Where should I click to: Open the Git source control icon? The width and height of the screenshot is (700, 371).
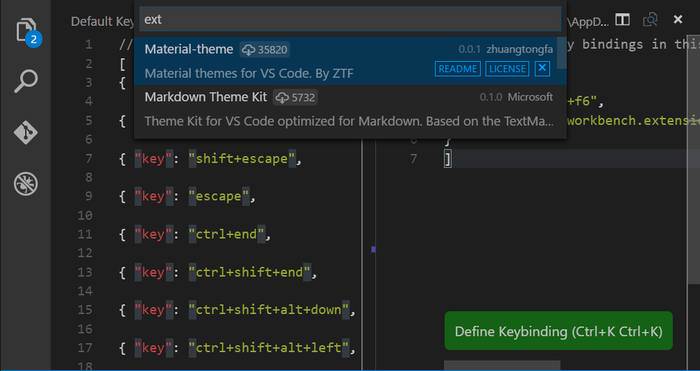coord(25,133)
